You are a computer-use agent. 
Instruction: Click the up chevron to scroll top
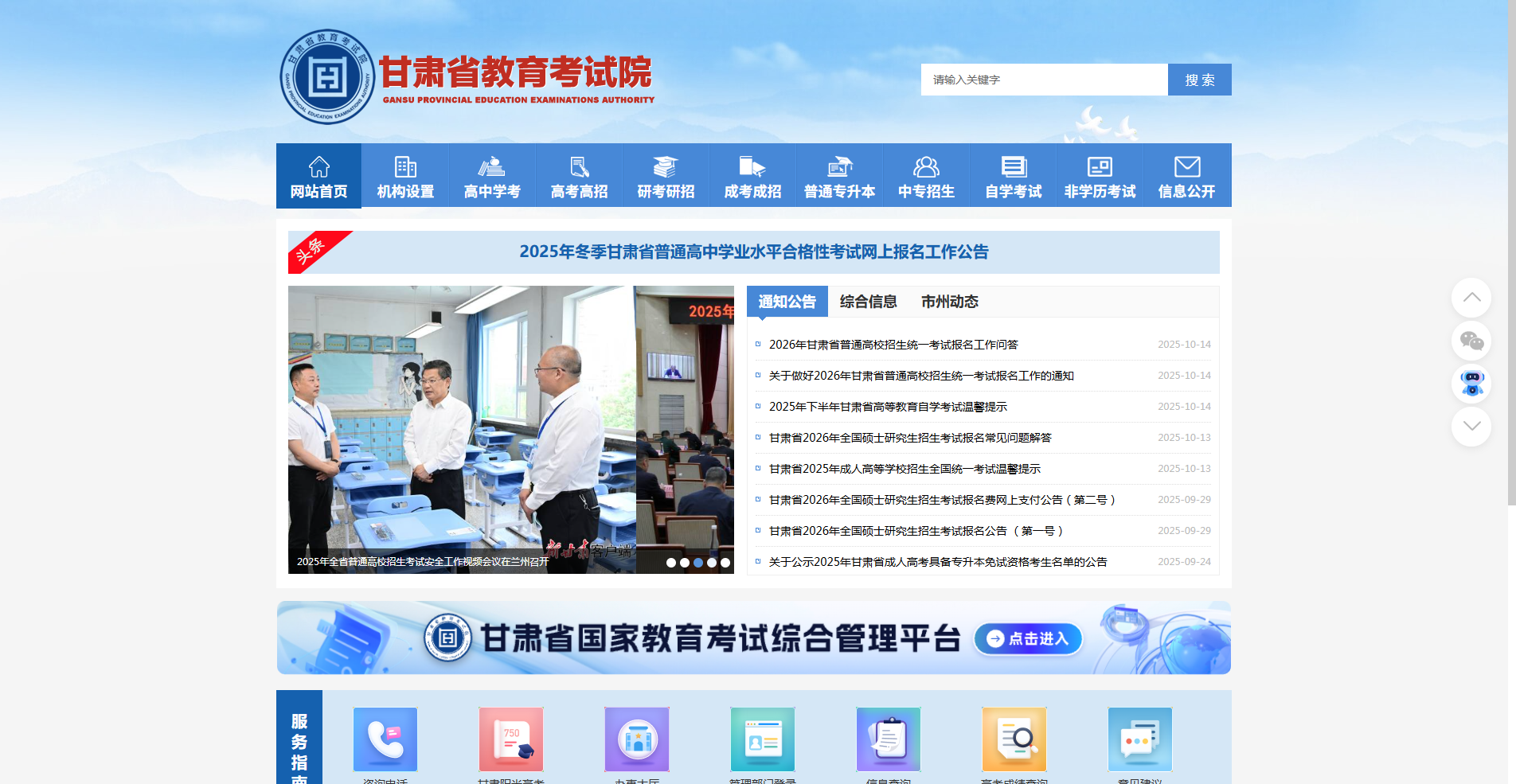pos(1471,298)
